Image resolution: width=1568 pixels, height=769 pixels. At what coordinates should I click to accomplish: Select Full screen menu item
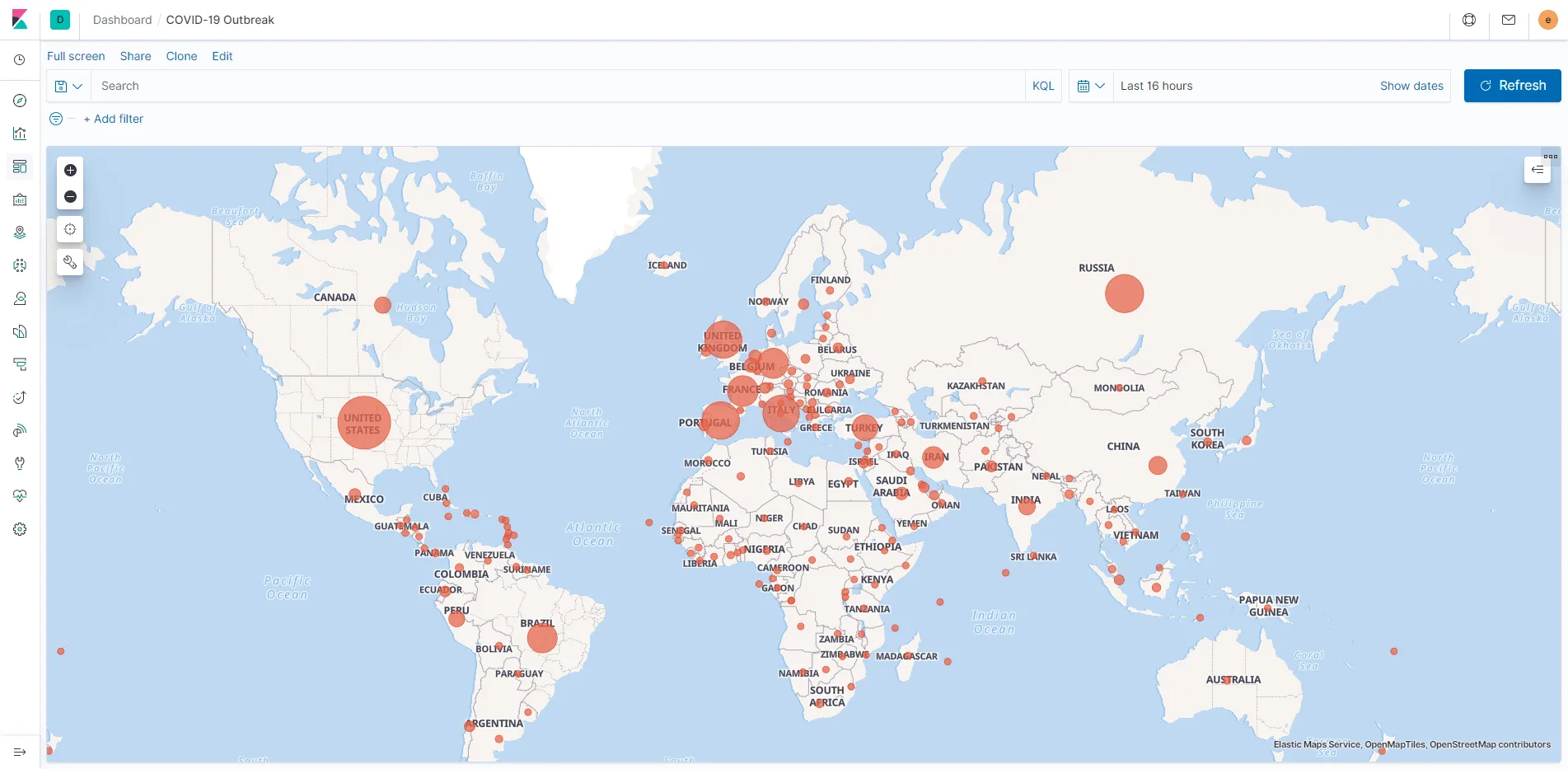76,56
